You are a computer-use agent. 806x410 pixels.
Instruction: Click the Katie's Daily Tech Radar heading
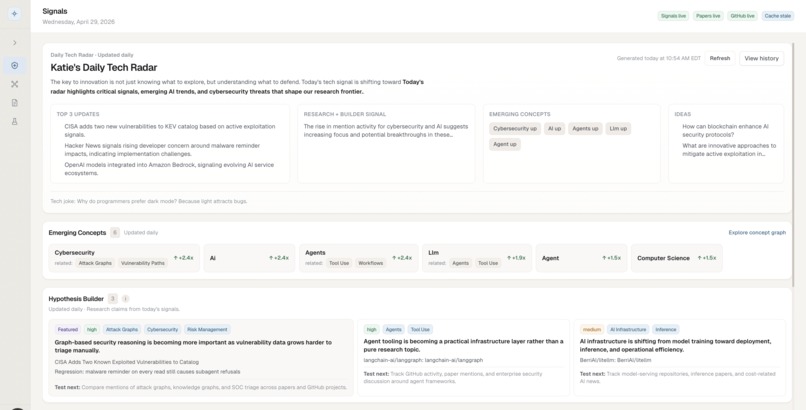tap(103, 68)
